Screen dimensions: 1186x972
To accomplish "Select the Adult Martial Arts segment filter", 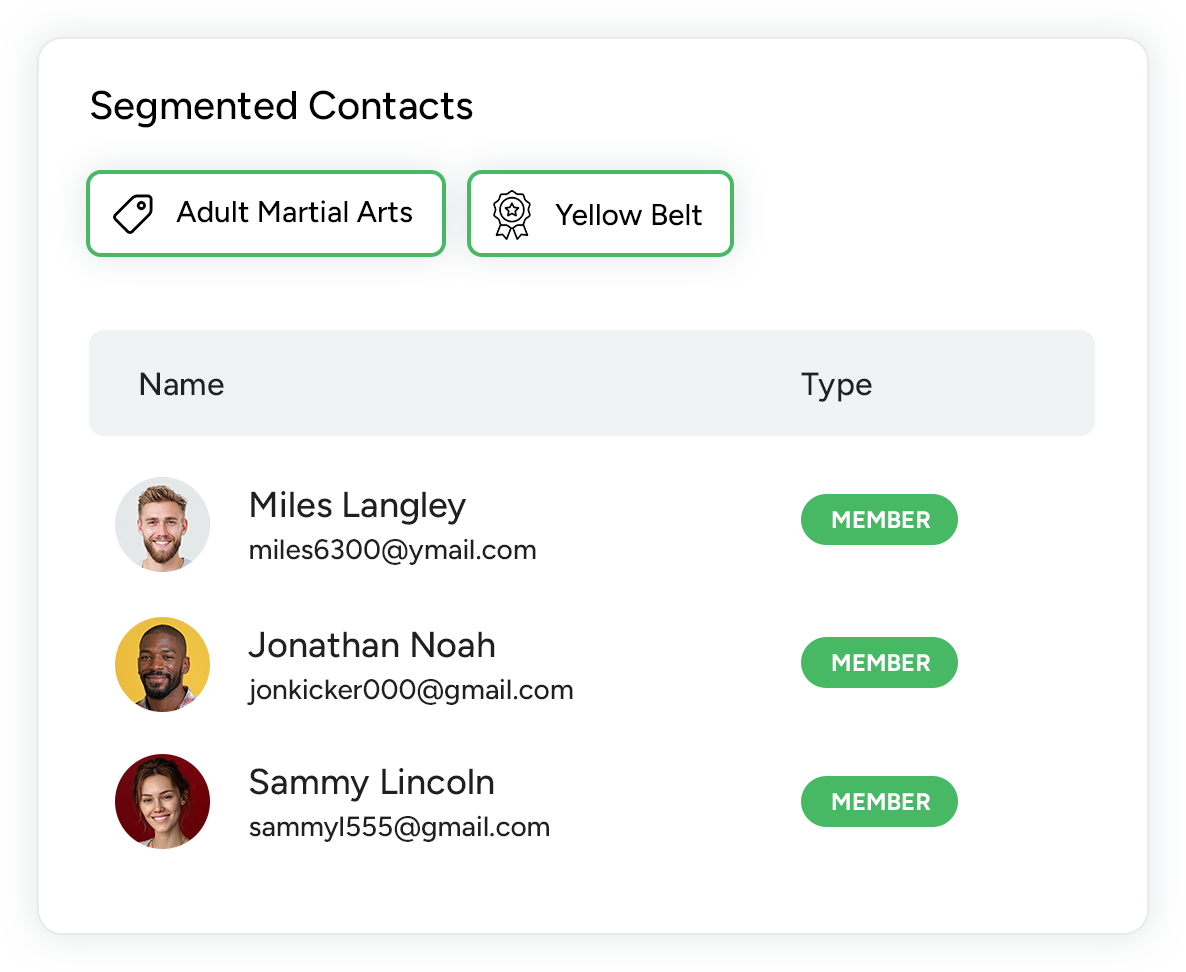I will [x=266, y=213].
